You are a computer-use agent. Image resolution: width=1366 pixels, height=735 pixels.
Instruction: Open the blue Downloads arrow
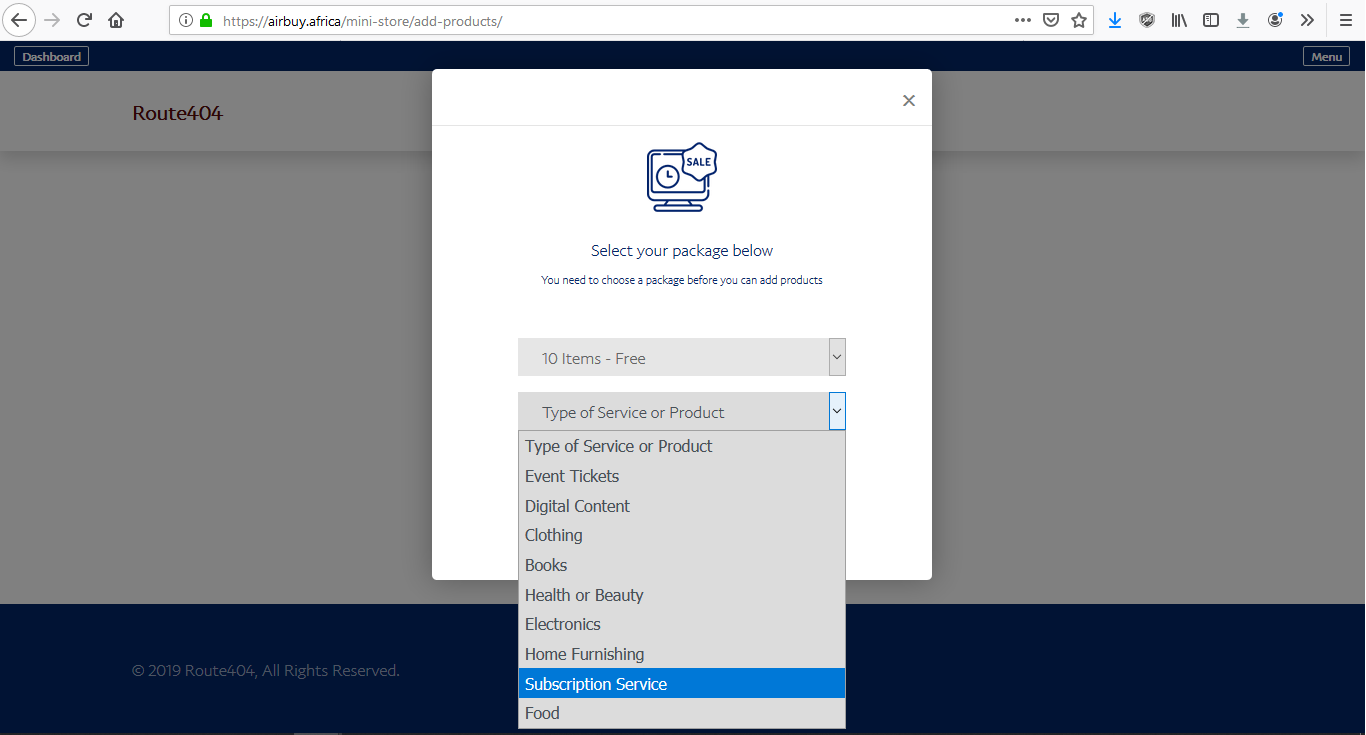[1115, 20]
